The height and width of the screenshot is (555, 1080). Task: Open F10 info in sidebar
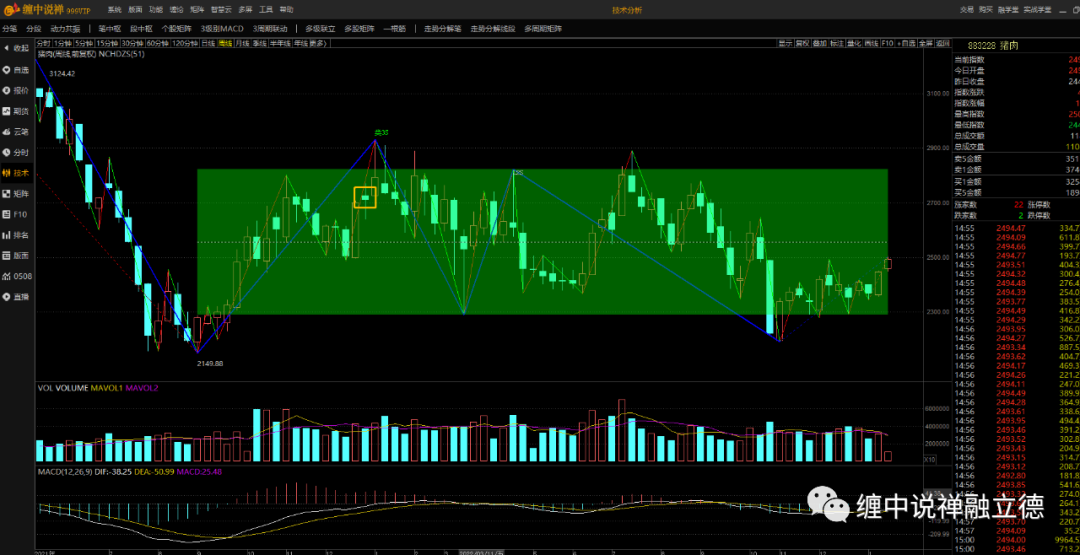click(15, 214)
